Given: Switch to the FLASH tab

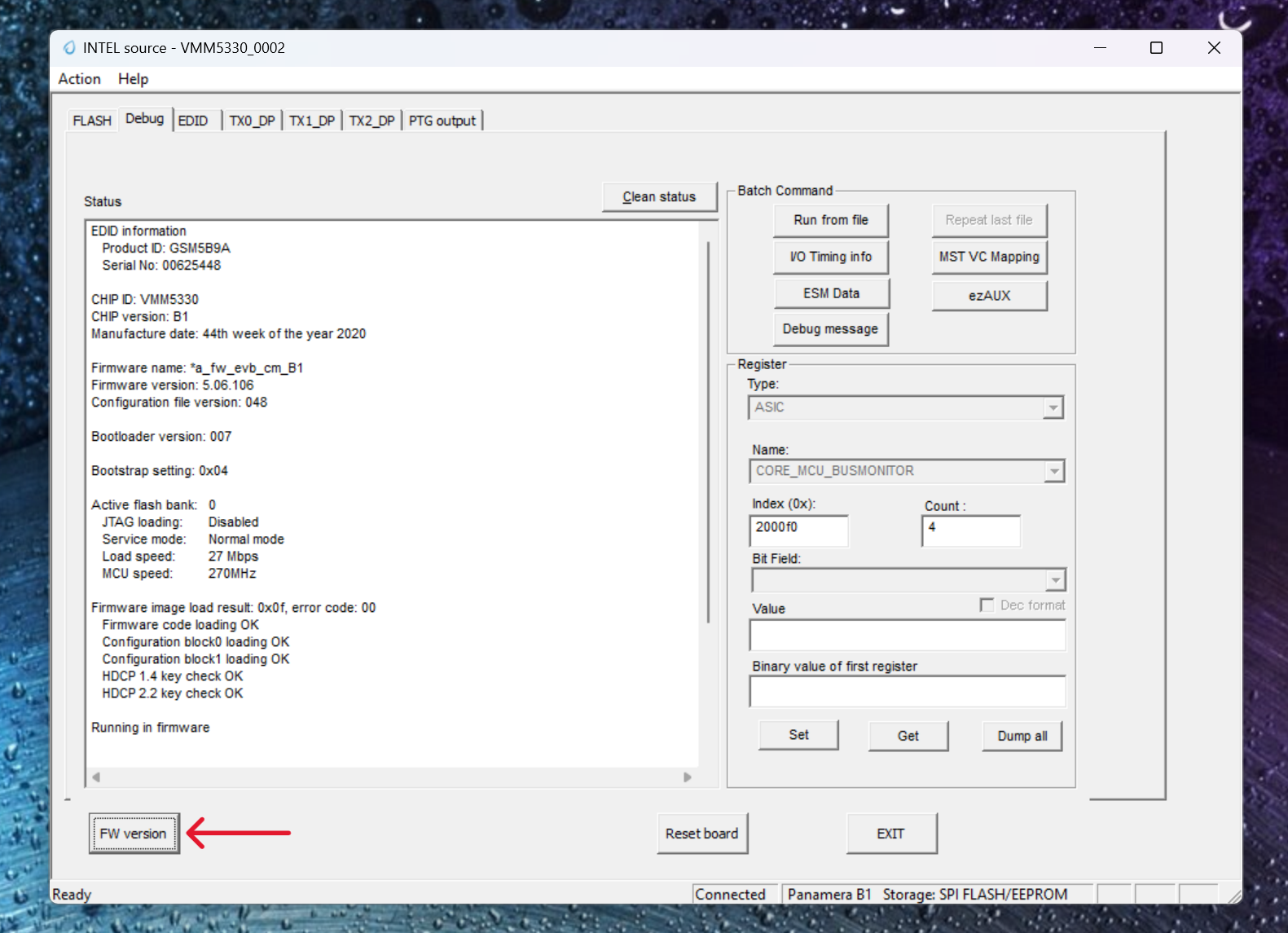Looking at the screenshot, I should [92, 121].
